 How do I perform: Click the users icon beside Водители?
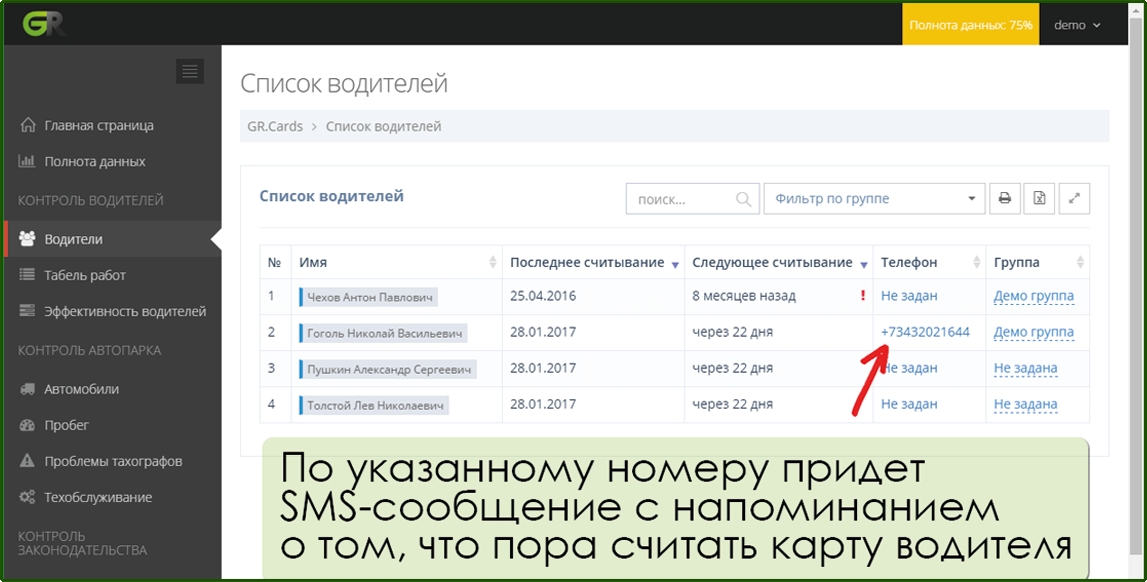point(27,239)
